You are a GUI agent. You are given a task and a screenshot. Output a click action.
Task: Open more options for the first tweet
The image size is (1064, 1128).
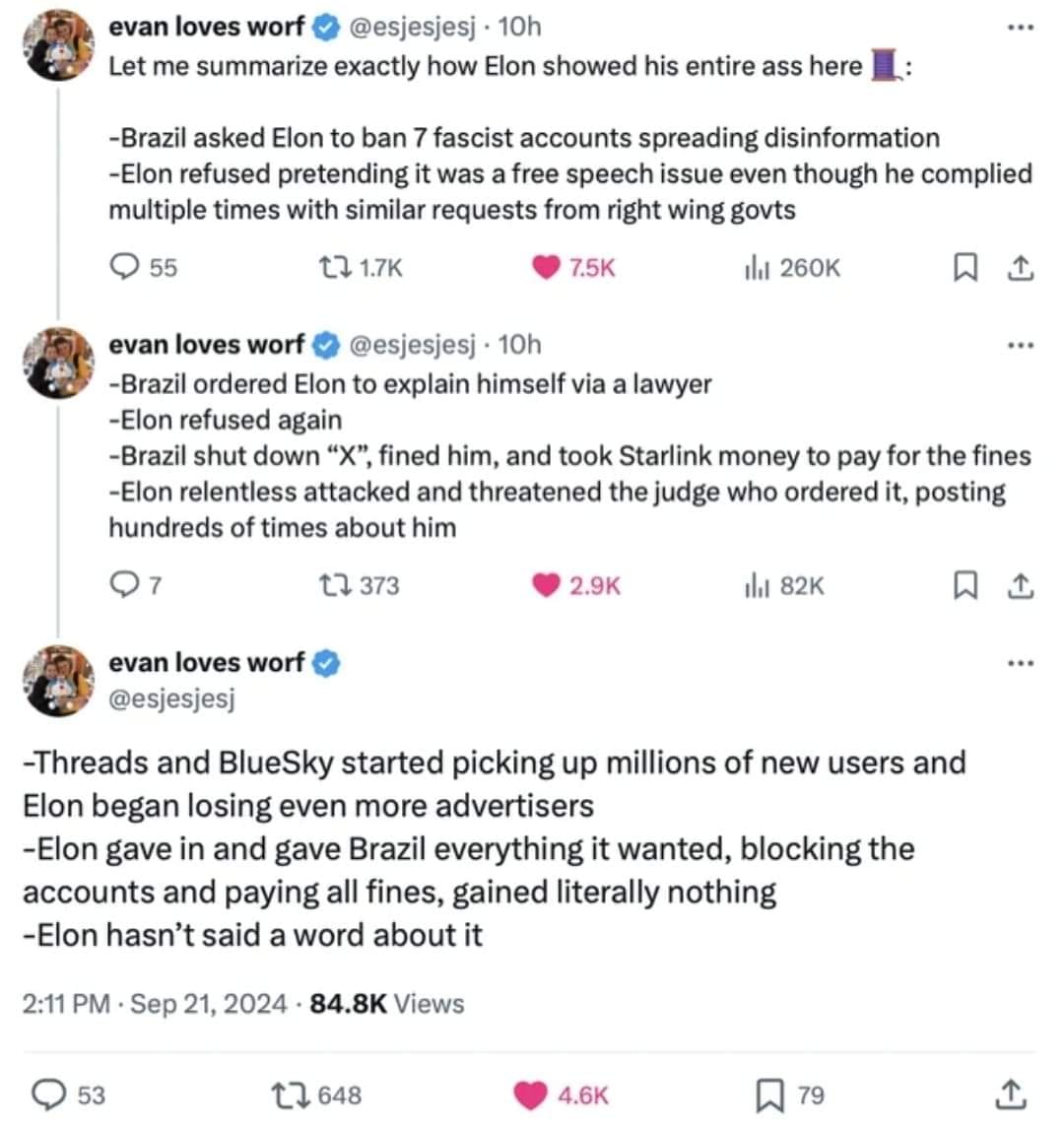tap(1022, 28)
